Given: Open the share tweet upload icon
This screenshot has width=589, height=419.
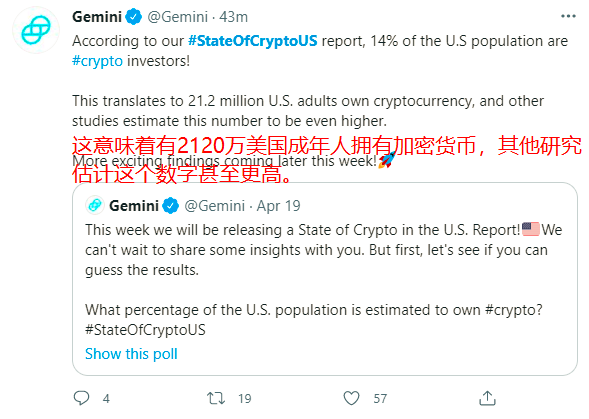Looking at the screenshot, I should coord(487,398).
